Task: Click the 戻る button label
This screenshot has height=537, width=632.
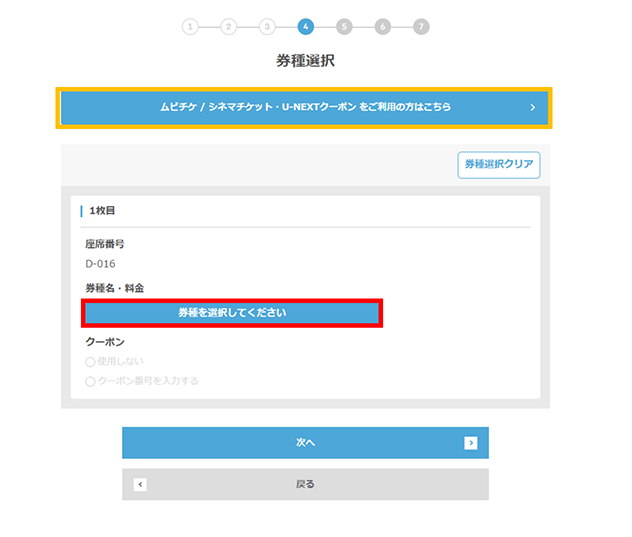Action: [305, 484]
